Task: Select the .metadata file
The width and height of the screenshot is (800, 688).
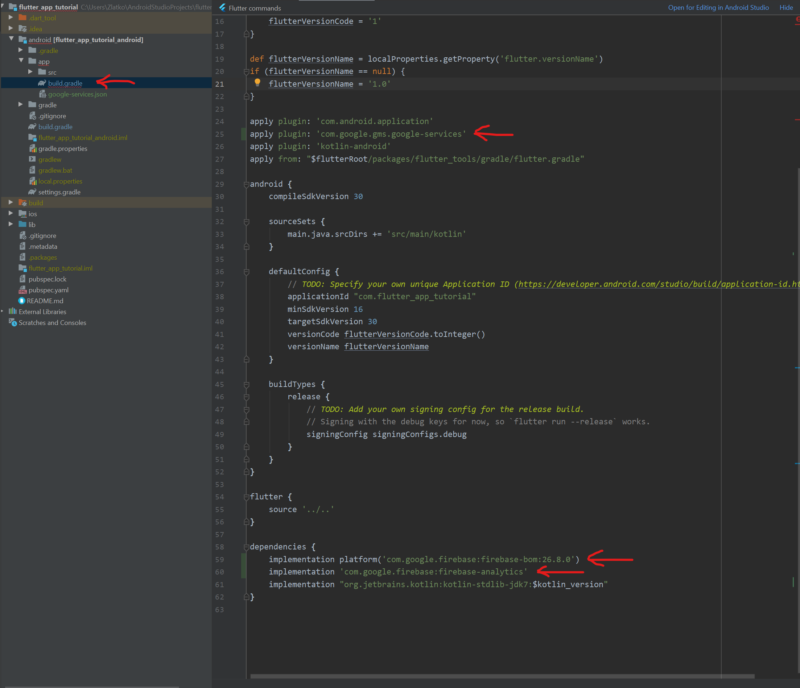Action: pos(43,247)
